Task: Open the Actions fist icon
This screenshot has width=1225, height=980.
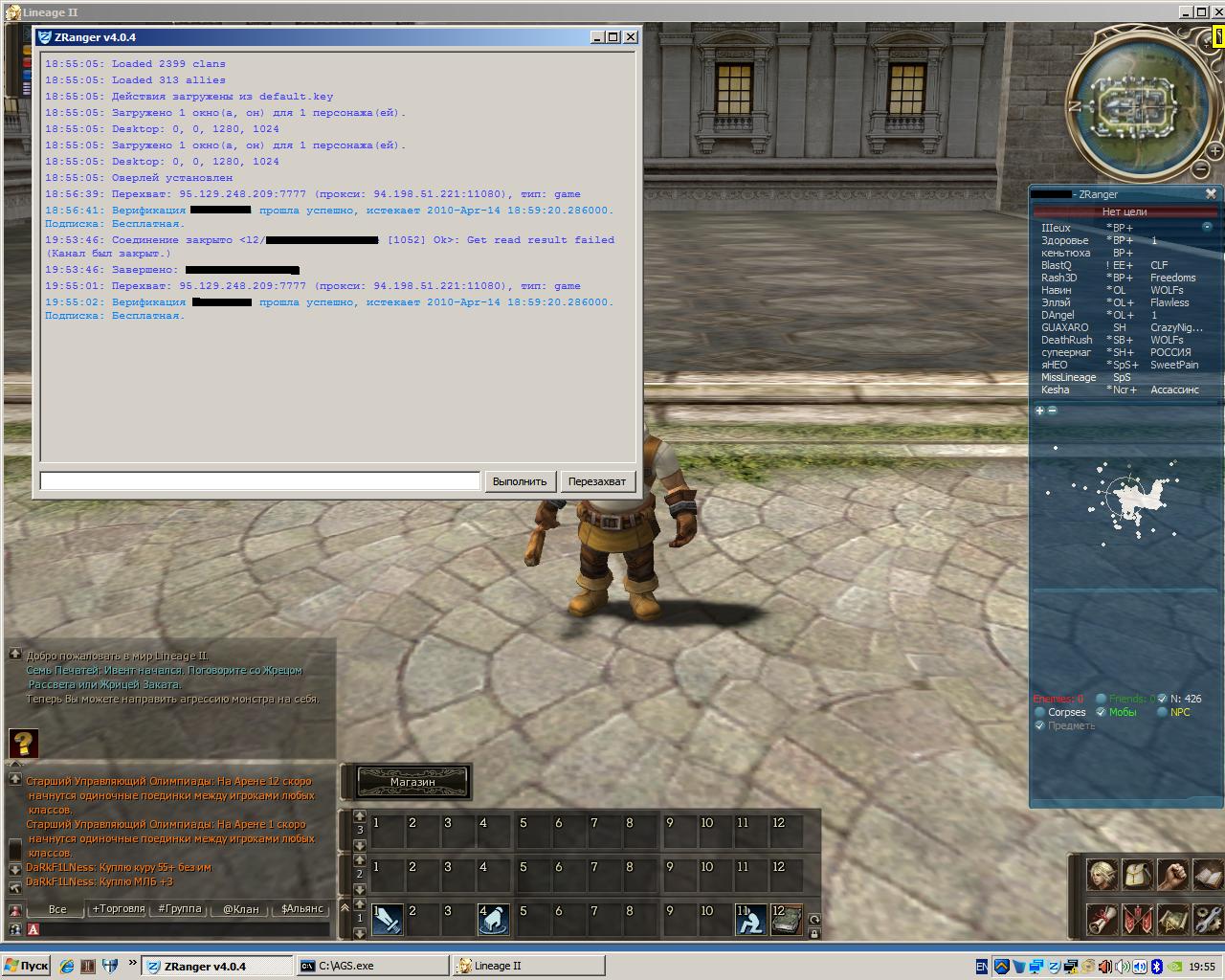Action: click(1172, 875)
